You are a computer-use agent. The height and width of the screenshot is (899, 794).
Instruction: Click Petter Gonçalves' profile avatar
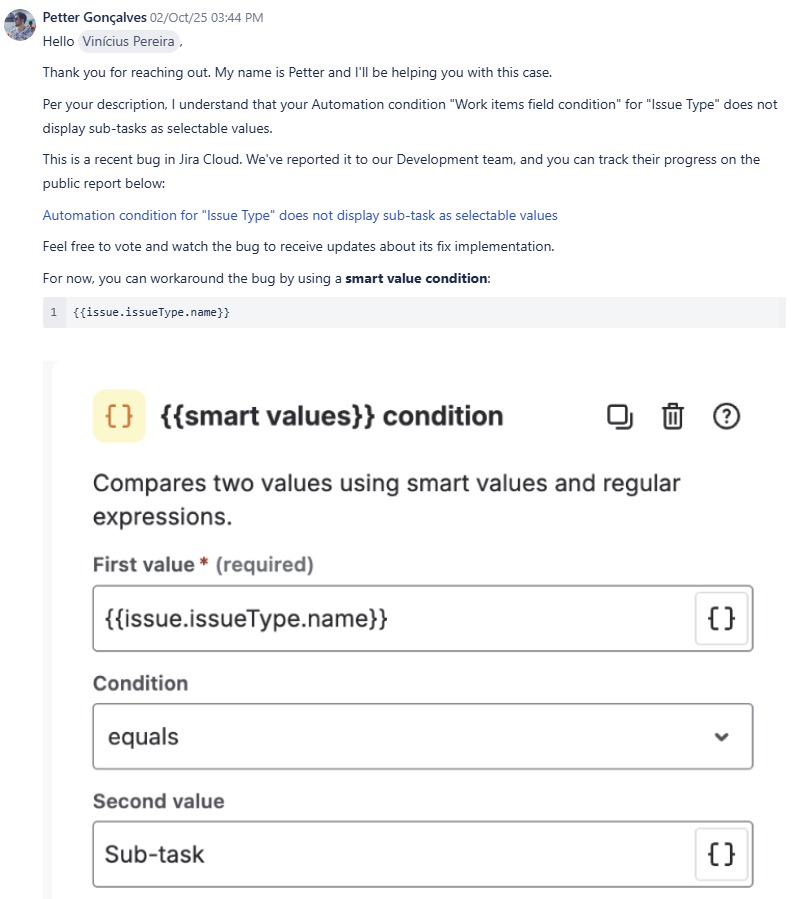tap(20, 25)
